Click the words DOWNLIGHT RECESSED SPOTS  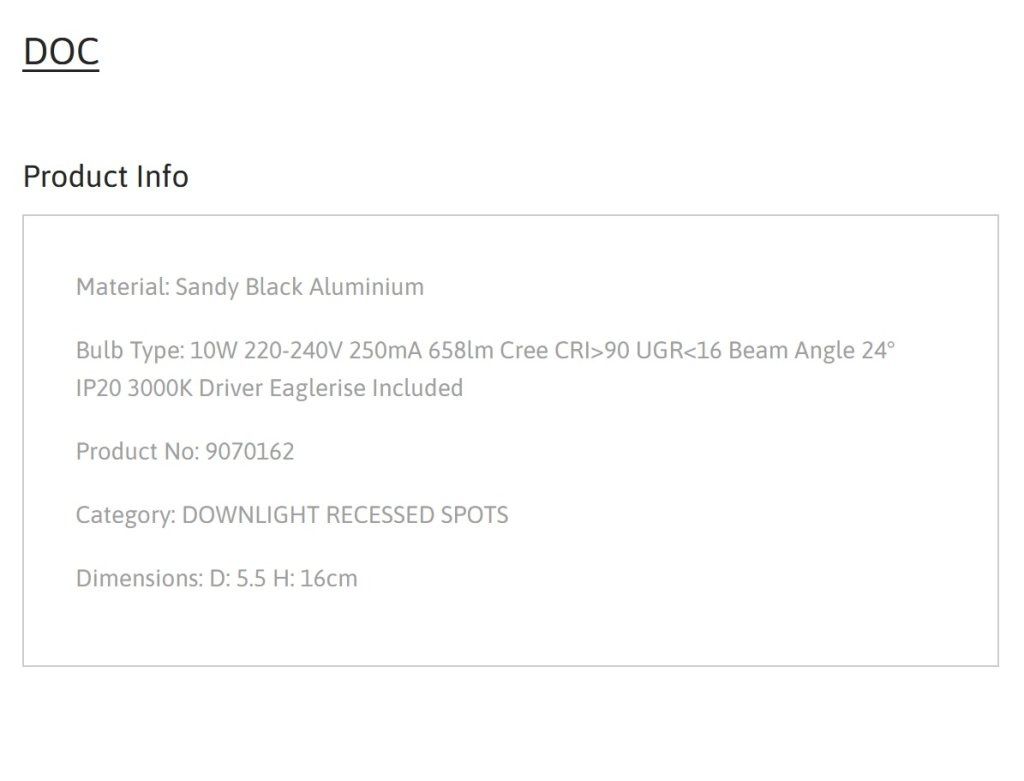click(345, 515)
